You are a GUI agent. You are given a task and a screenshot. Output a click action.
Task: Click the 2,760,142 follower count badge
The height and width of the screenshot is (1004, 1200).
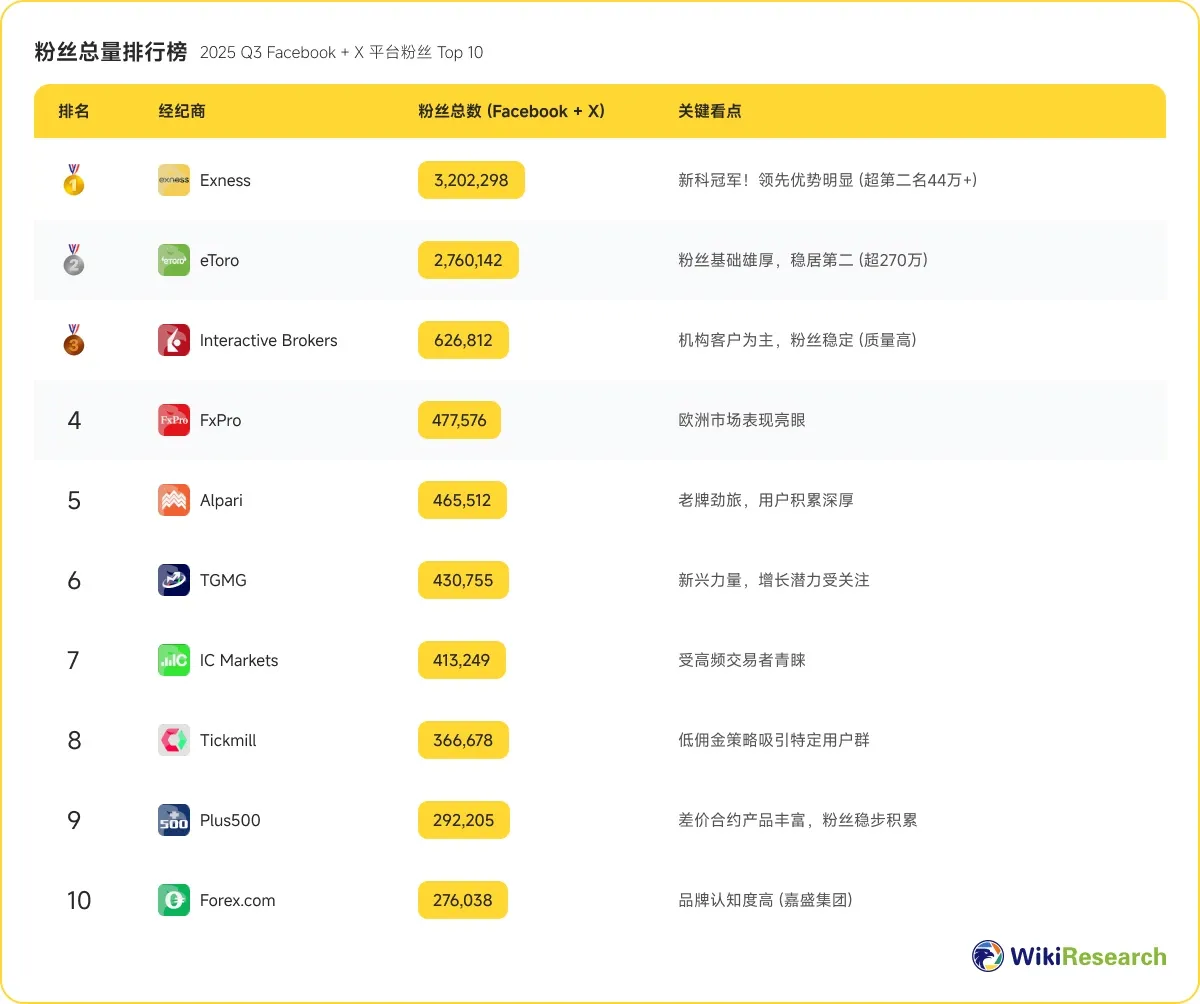tap(468, 260)
